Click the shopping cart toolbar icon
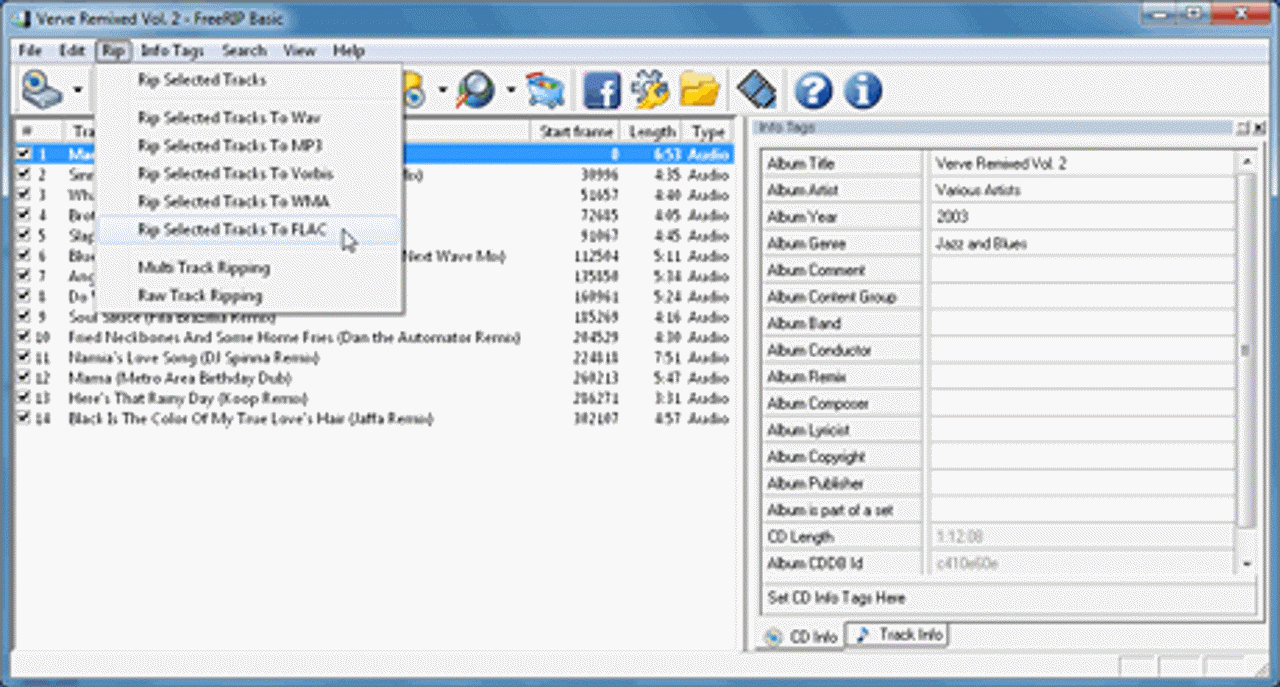This screenshot has width=1280, height=687. click(x=545, y=91)
